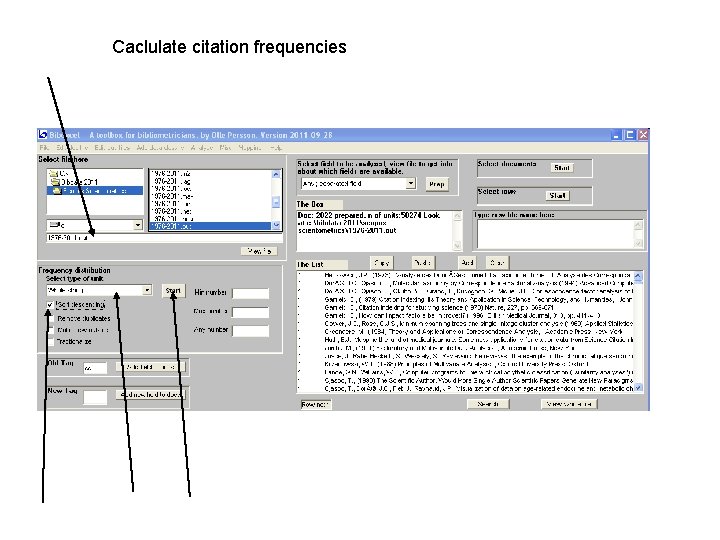Image resolution: width=720 pixels, height=540 pixels.
Task: Click The List scroll-down arrow
Action: pos(638,388)
